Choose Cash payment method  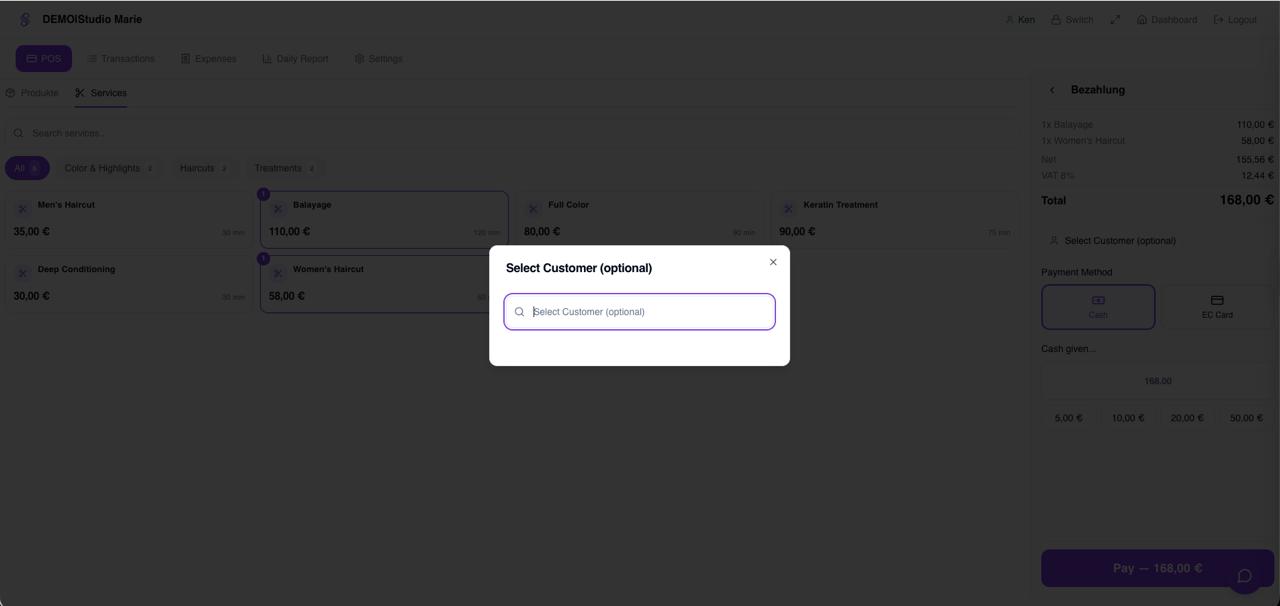point(1098,307)
